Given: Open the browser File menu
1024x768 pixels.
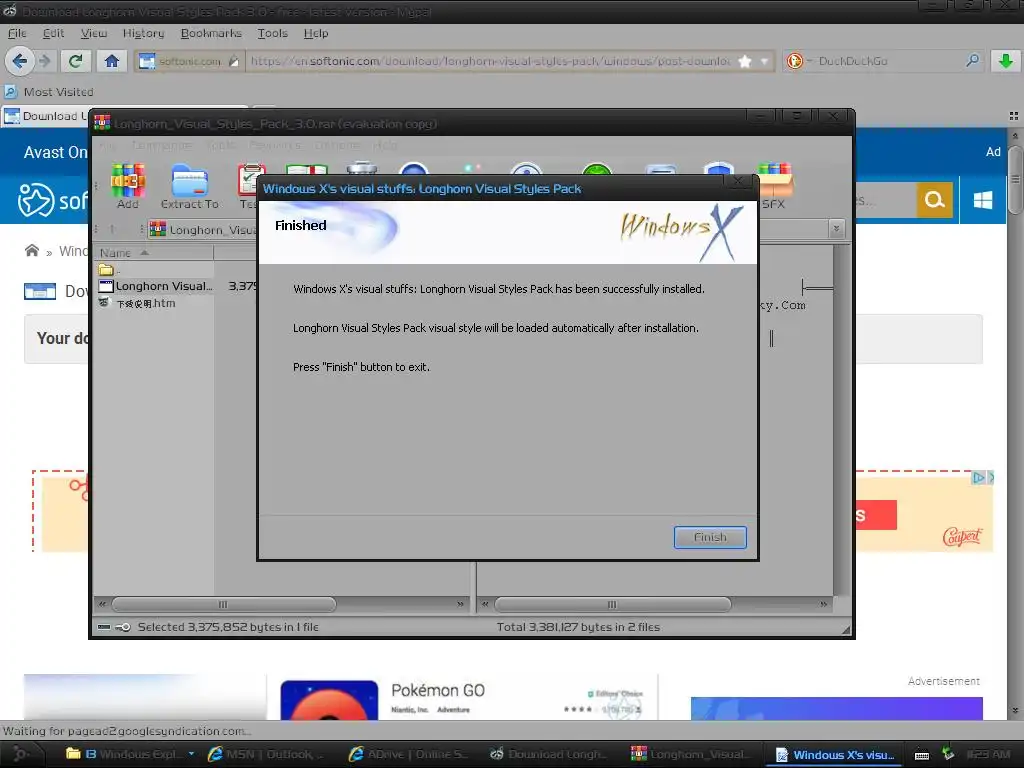Looking at the screenshot, I should click(17, 33).
